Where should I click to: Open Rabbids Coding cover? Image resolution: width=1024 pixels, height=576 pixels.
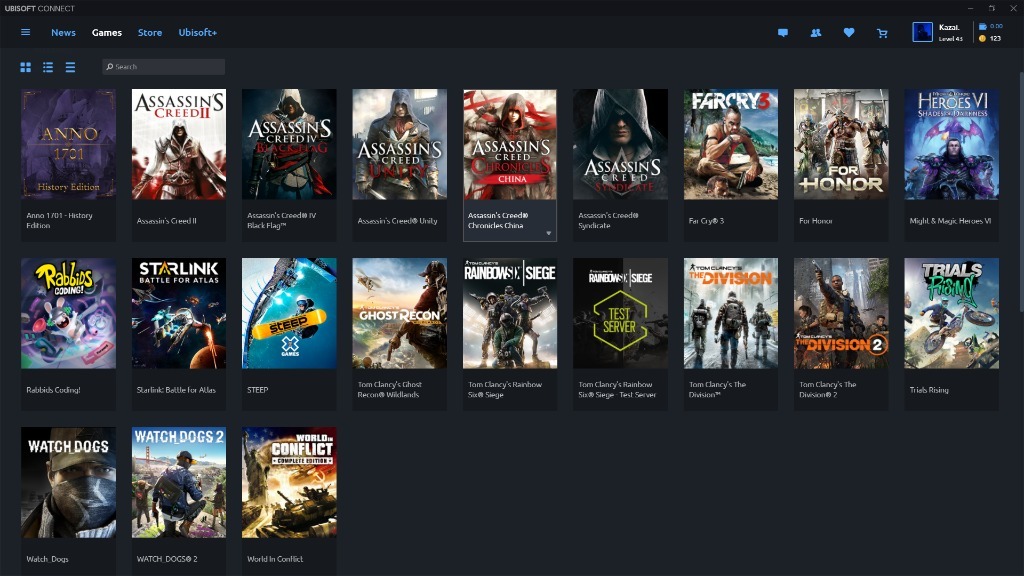coord(69,313)
